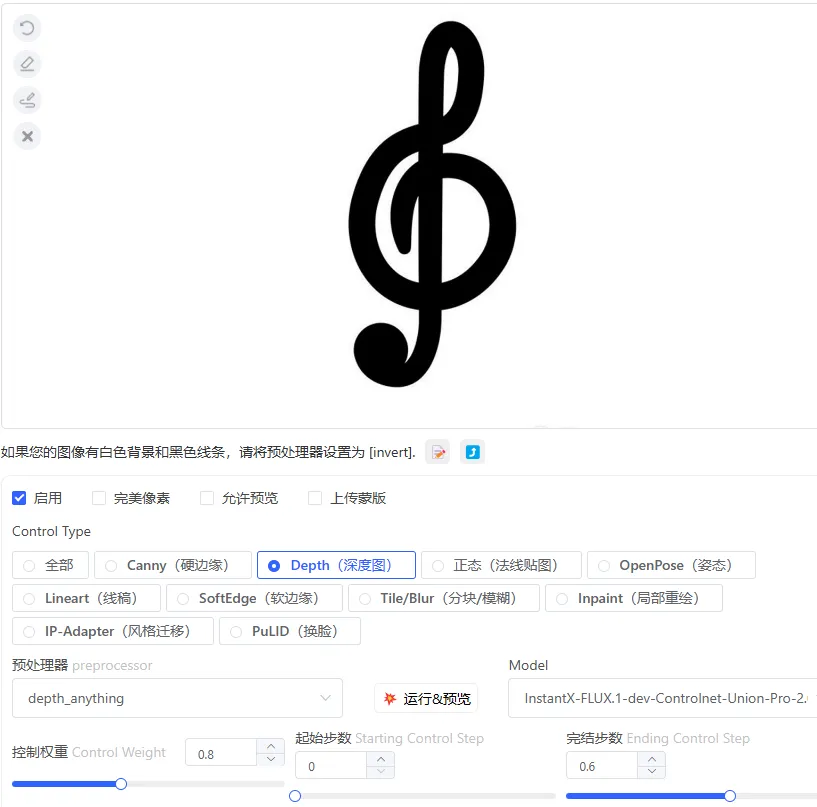Click the X clear-image icon in the sidebar
Image resolution: width=817 pixels, height=807 pixels.
click(27, 136)
